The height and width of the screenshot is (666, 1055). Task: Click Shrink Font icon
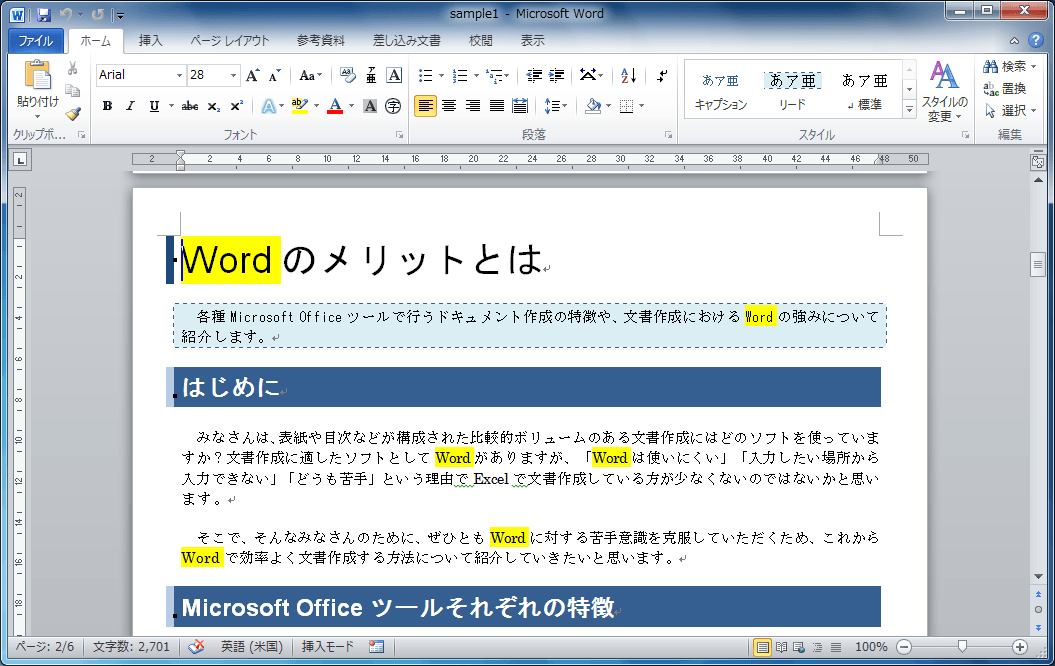(274, 75)
